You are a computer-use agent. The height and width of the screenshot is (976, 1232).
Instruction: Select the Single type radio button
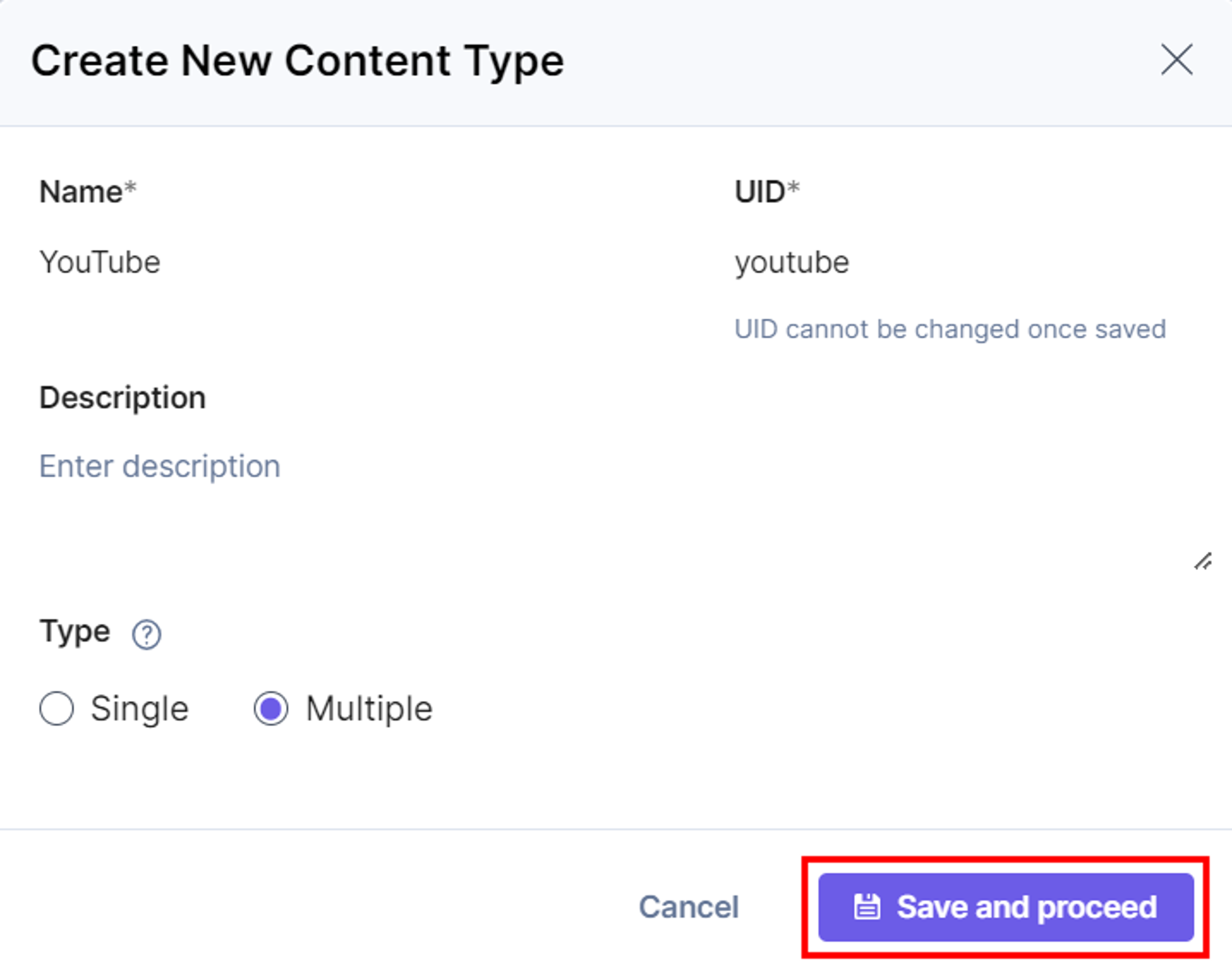(56, 709)
